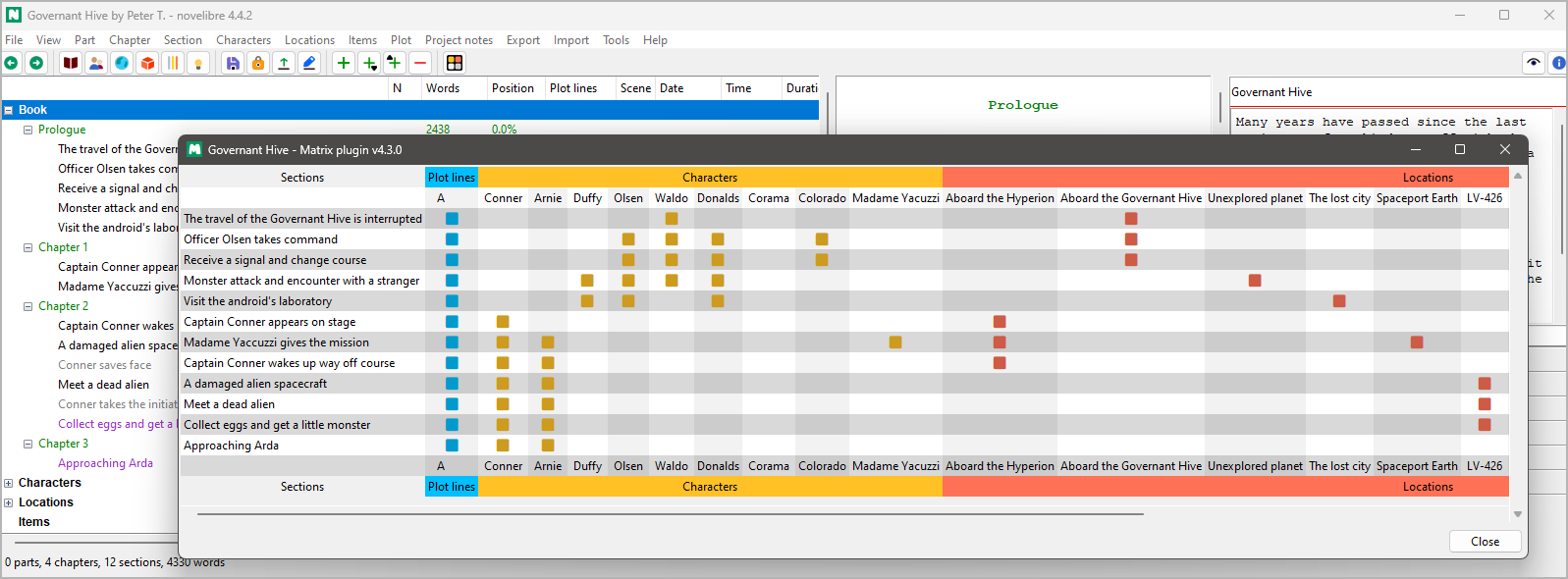This screenshot has height=579, width=1568.
Task: Click matrix vertical scrollbar down arrow
Action: pyautogui.click(x=1518, y=513)
